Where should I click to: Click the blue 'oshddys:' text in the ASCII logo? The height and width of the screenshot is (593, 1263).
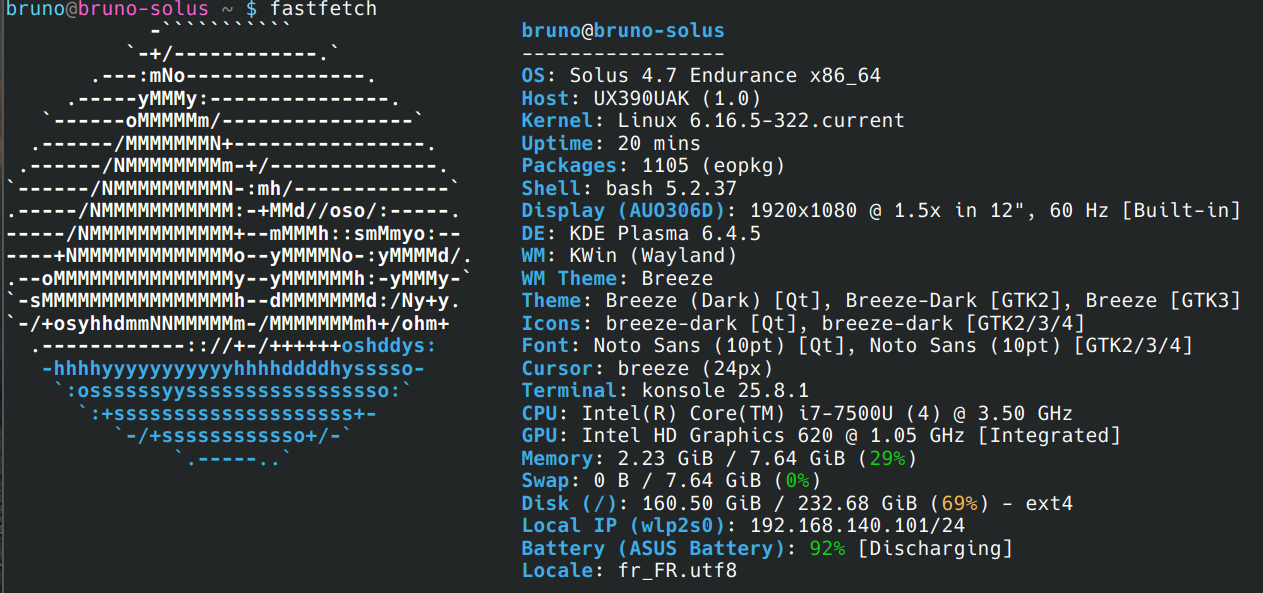click(x=389, y=346)
